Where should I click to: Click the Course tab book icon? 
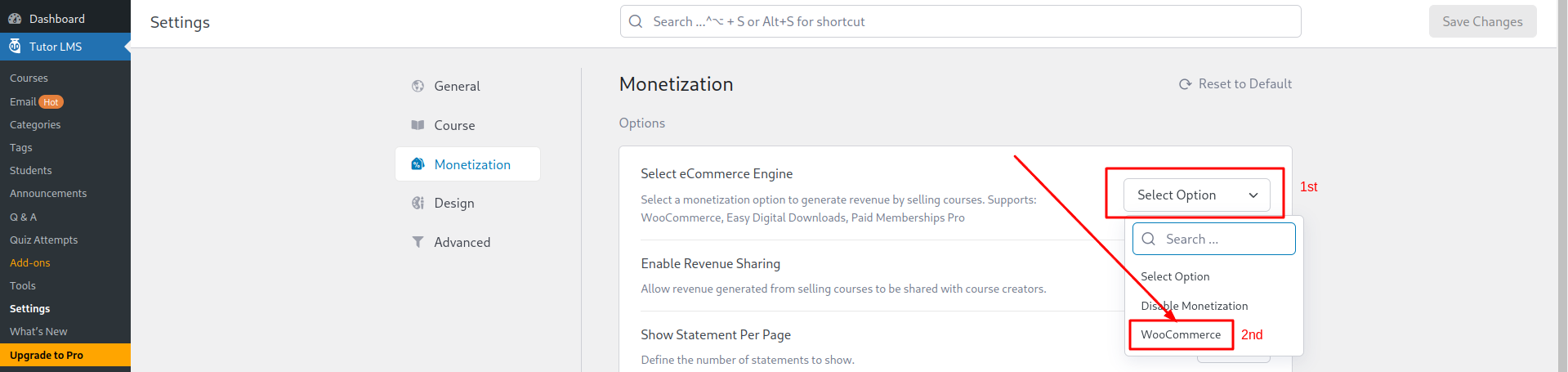click(x=418, y=125)
